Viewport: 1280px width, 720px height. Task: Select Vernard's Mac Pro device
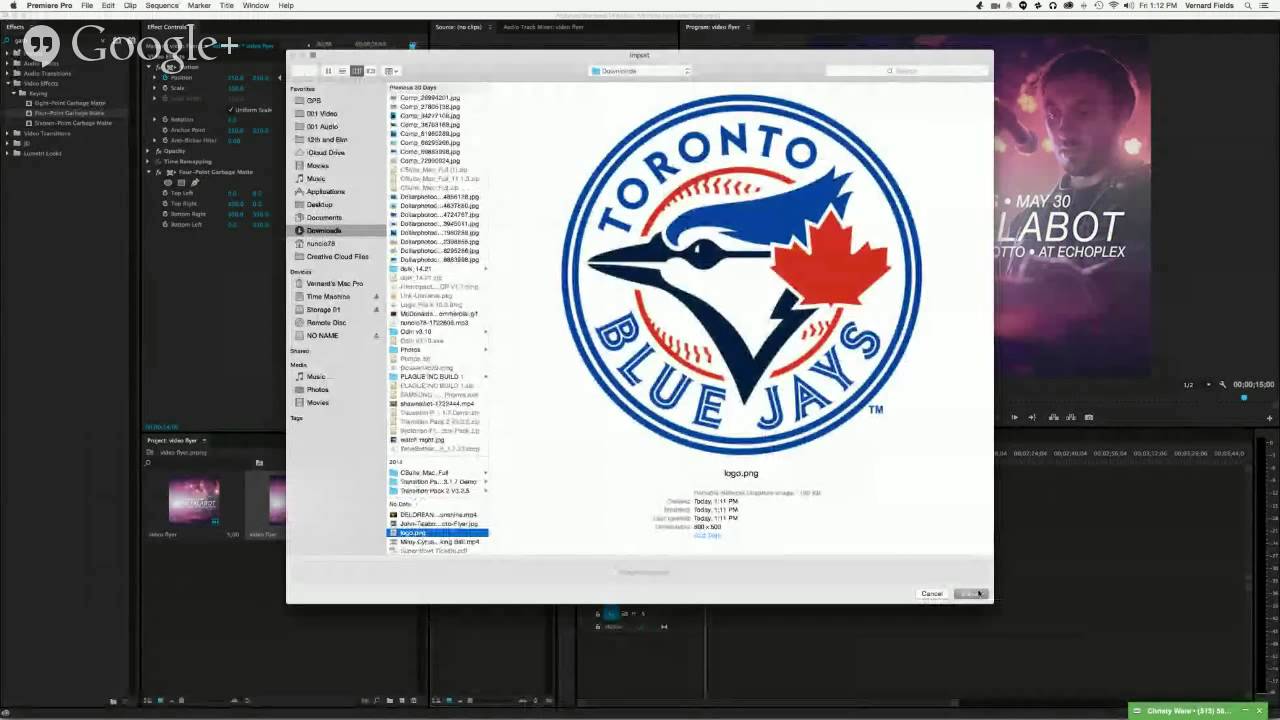pos(335,284)
